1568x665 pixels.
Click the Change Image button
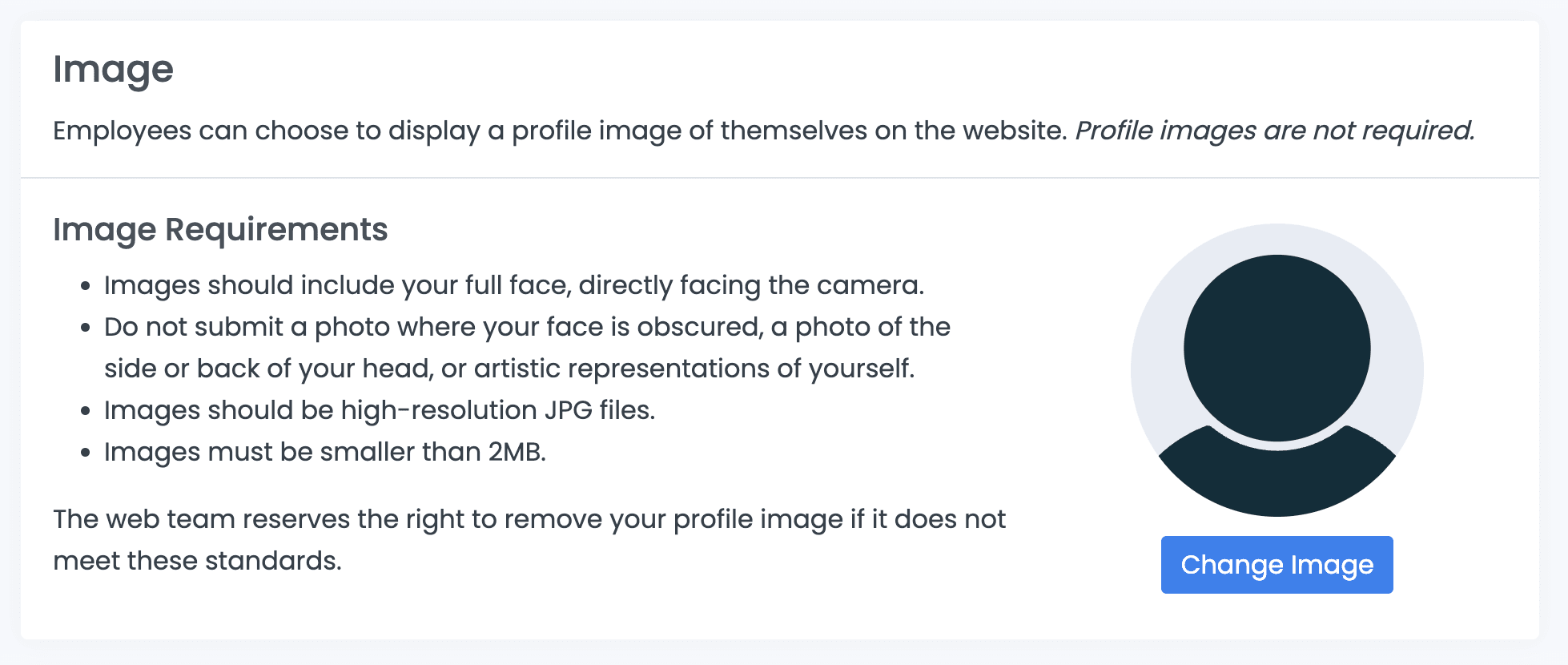[1277, 565]
